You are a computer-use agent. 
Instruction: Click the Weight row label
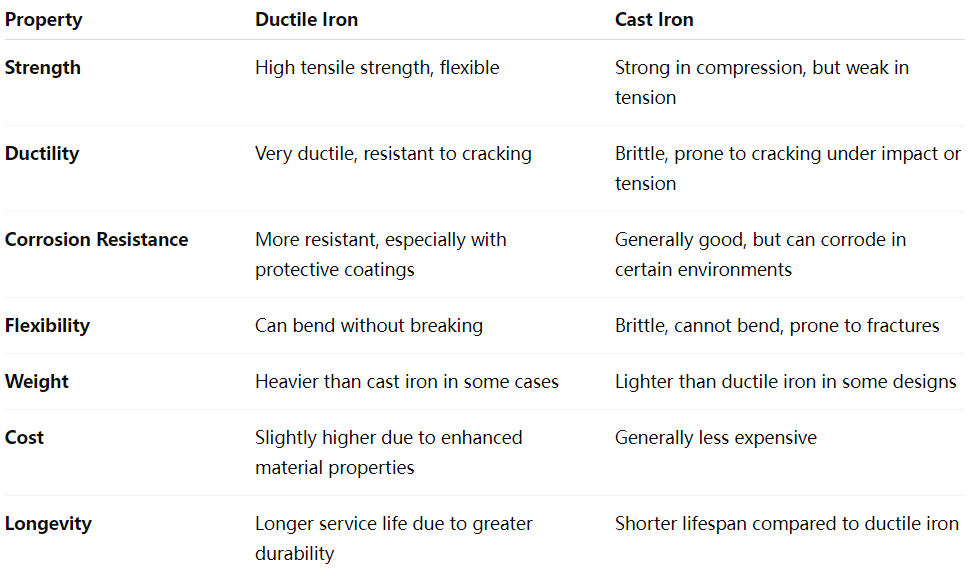click(x=37, y=382)
